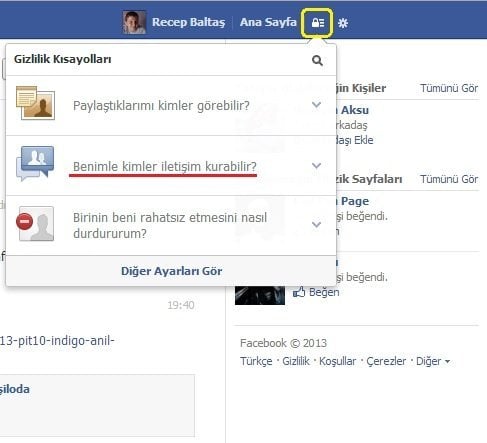Viewport: 487px width, 443px height.
Task: Open the Koşullar footer link
Action: 337,361
